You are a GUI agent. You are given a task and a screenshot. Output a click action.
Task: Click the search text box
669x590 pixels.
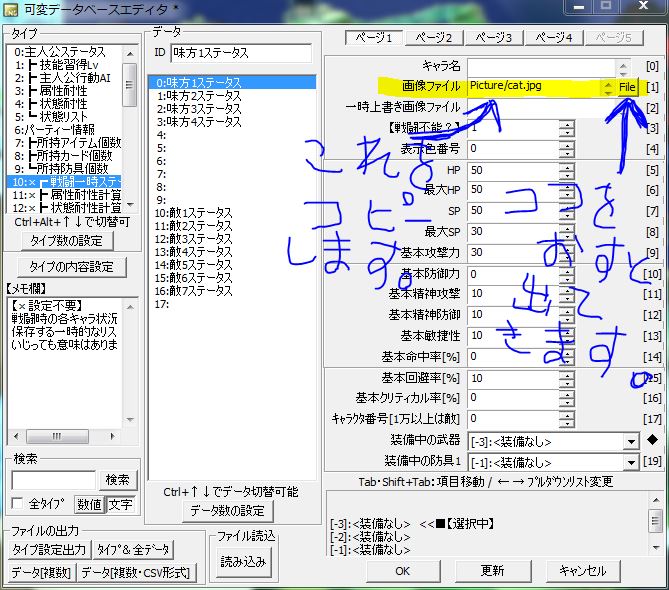54,480
